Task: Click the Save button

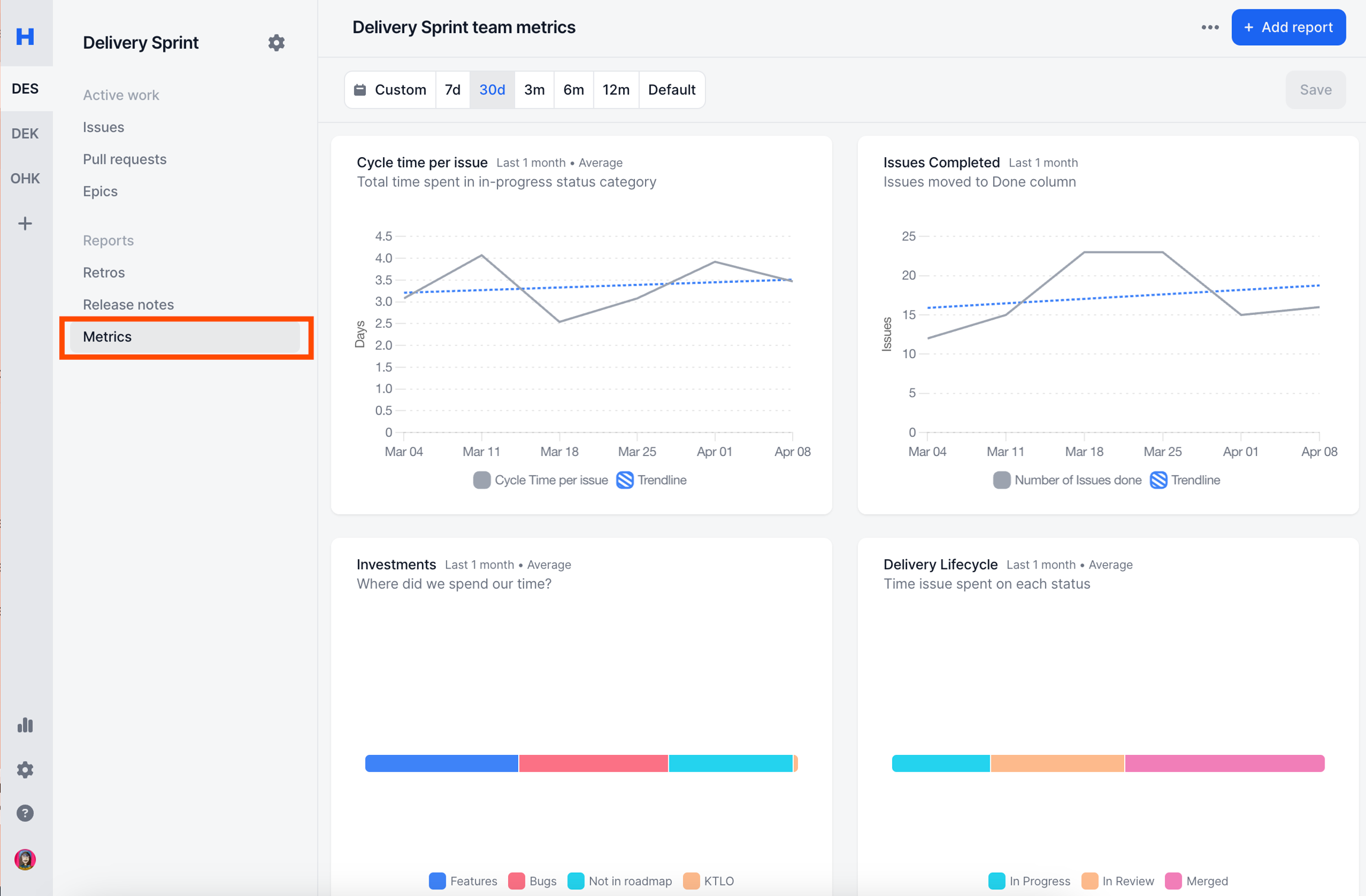Action: tap(1315, 90)
